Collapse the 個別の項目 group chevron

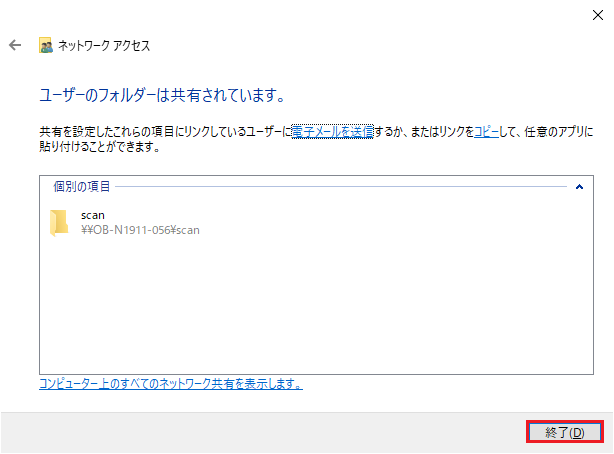(x=579, y=187)
